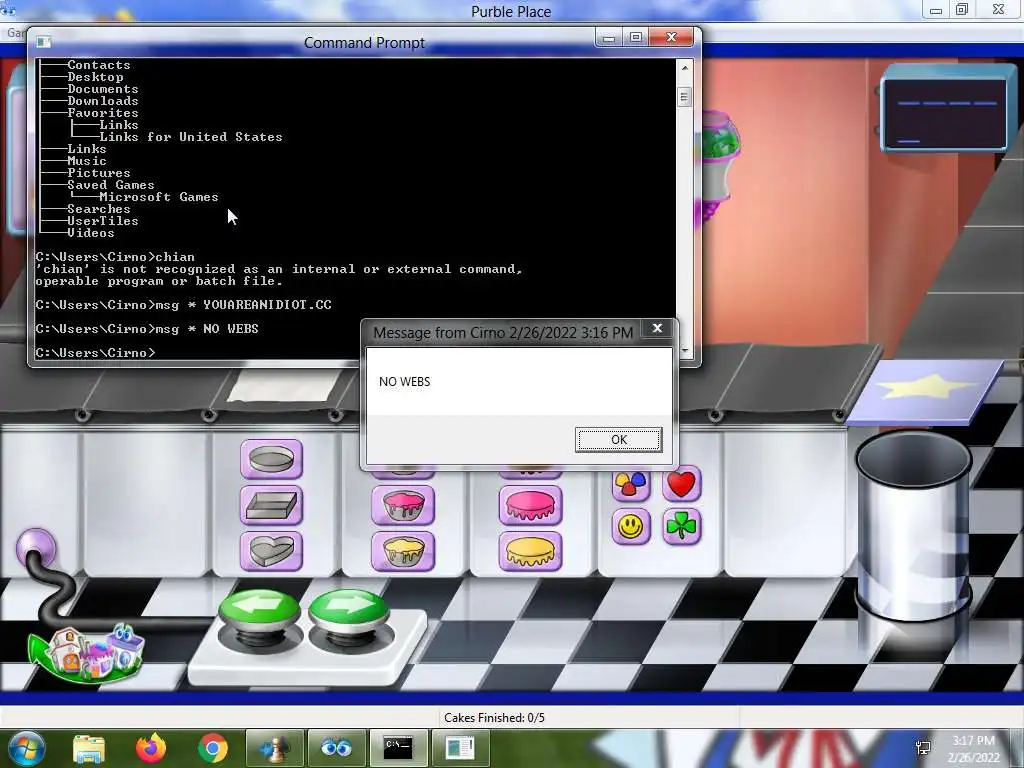Select the heart-shaped cake pan button
1024x768 pixels.
271,551
